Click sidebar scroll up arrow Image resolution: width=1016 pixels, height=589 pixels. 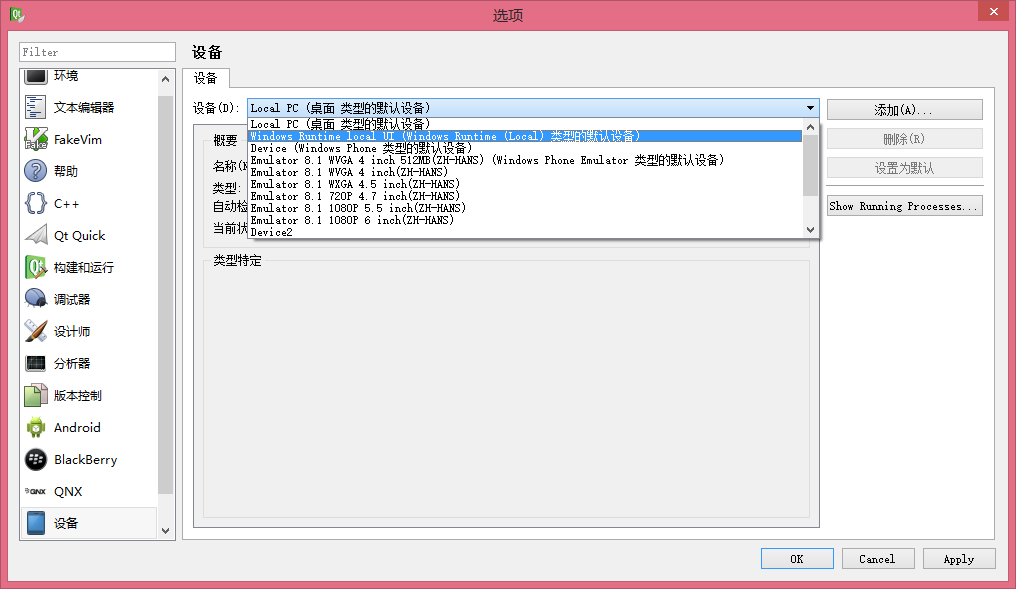pyautogui.click(x=165, y=79)
